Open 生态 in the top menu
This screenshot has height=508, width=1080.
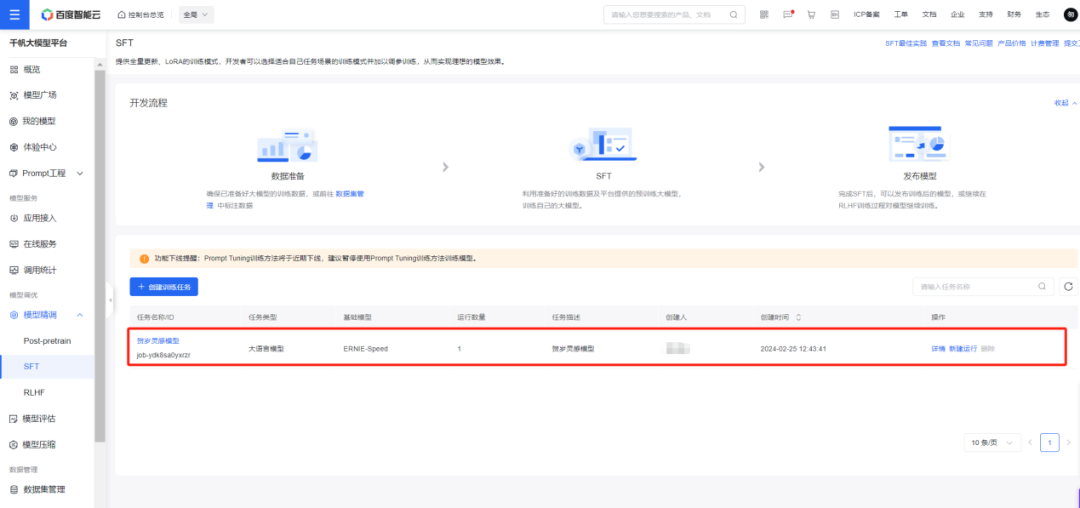point(1042,14)
